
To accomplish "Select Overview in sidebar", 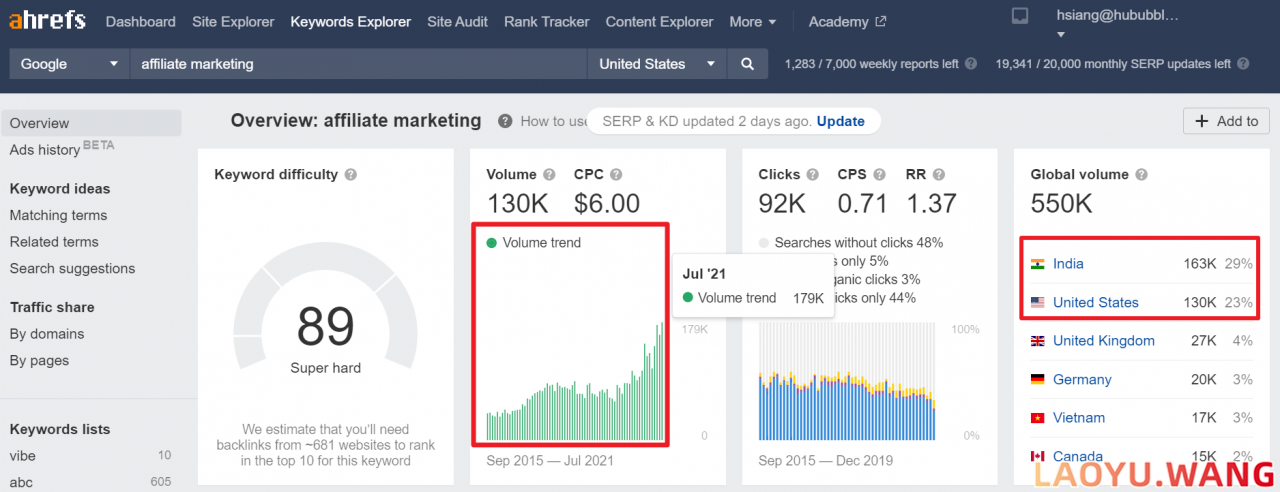I will [x=91, y=123].
